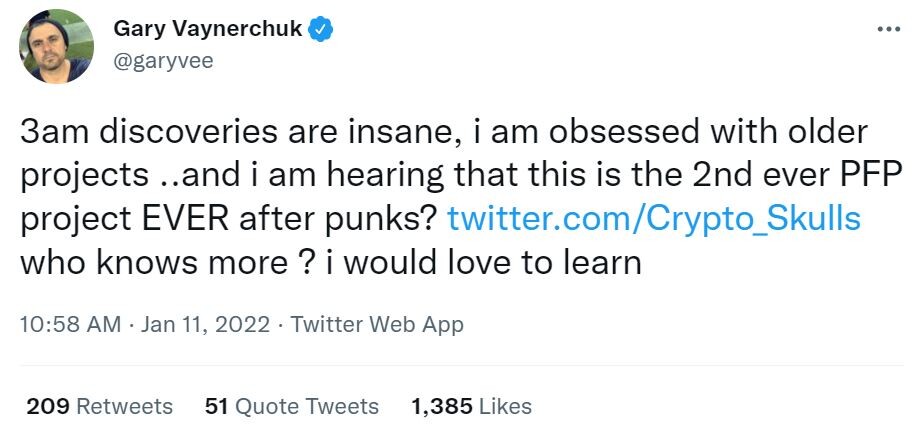Open Gary Vaynerchuk's profile picture
Image resolution: width=917 pixels, height=429 pixels.
click(57, 46)
